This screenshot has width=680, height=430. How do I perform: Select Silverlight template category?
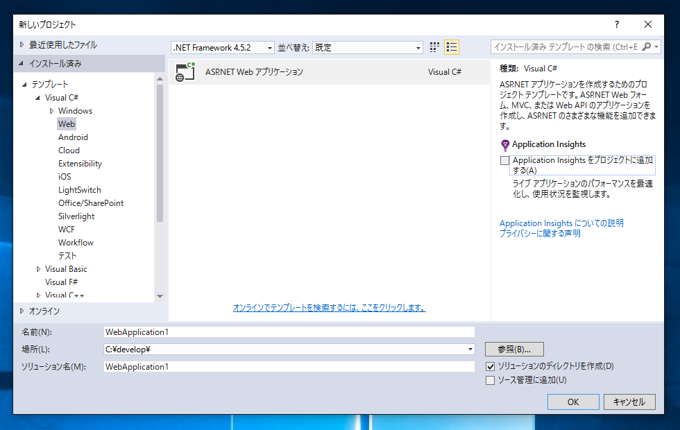pyautogui.click(x=76, y=216)
